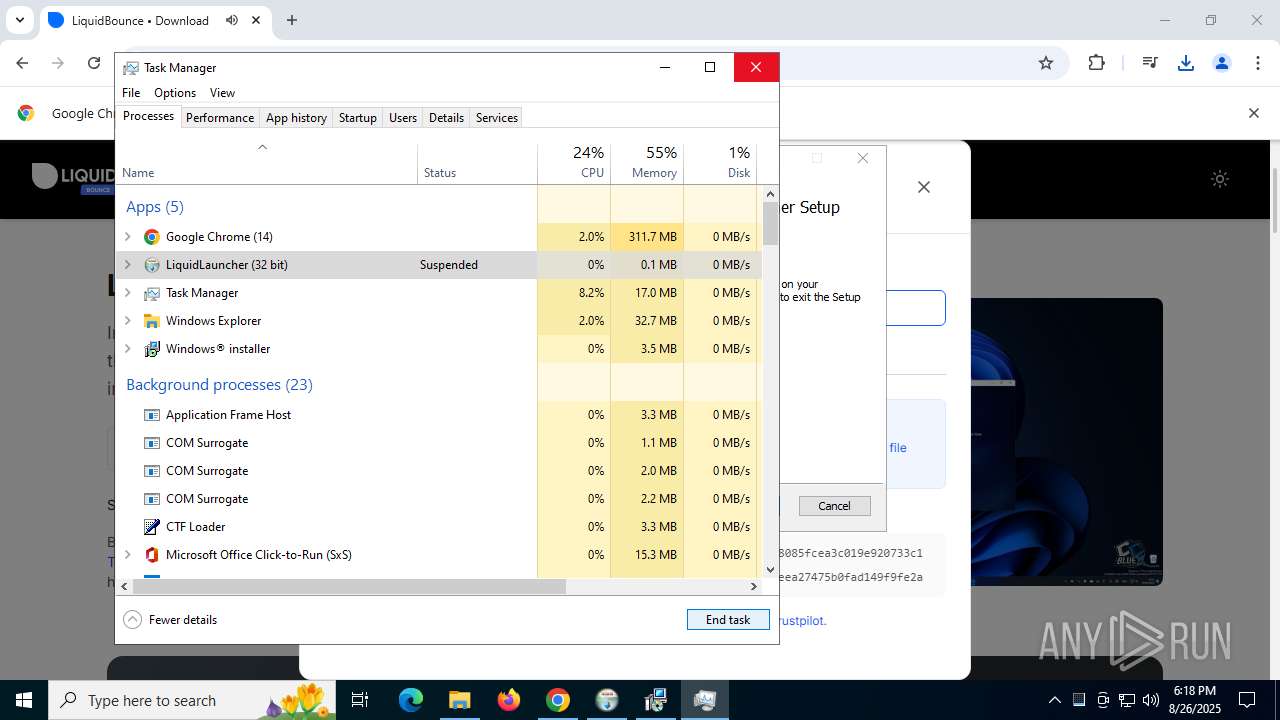The width and height of the screenshot is (1280, 720).
Task: Open the Windows Start menu
Action: 24,700
